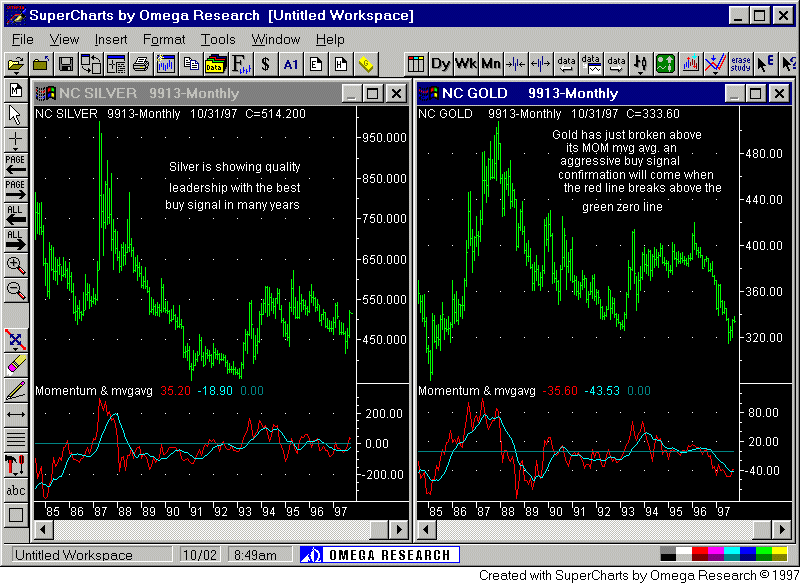Open the Insert menu
The height and width of the screenshot is (583, 800).
[x=110, y=40]
